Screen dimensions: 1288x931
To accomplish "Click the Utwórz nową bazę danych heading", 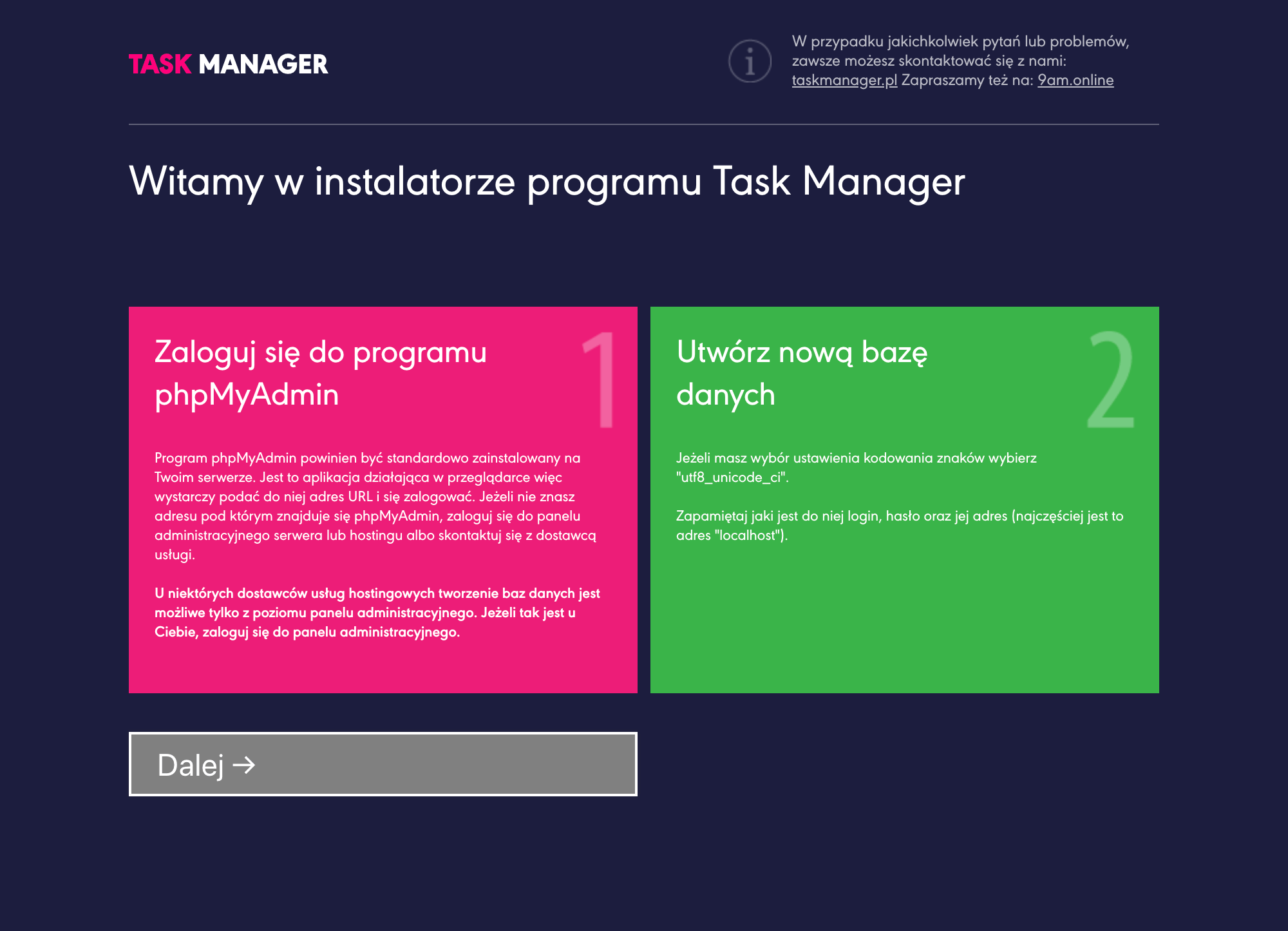I will (802, 373).
